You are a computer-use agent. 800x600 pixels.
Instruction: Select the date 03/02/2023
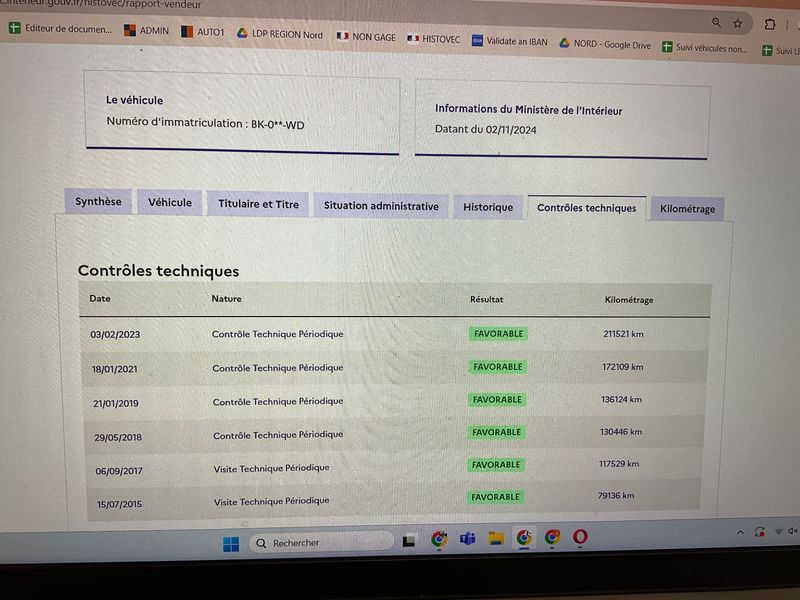click(x=115, y=334)
